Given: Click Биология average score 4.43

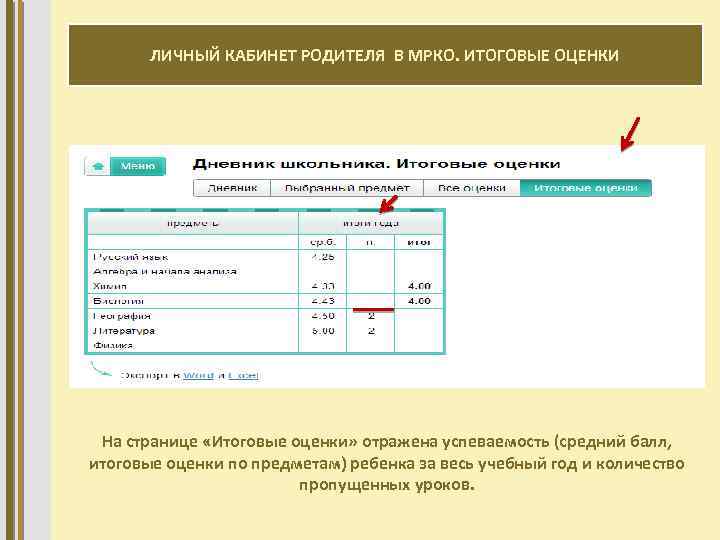Looking at the screenshot, I should 323,301.
